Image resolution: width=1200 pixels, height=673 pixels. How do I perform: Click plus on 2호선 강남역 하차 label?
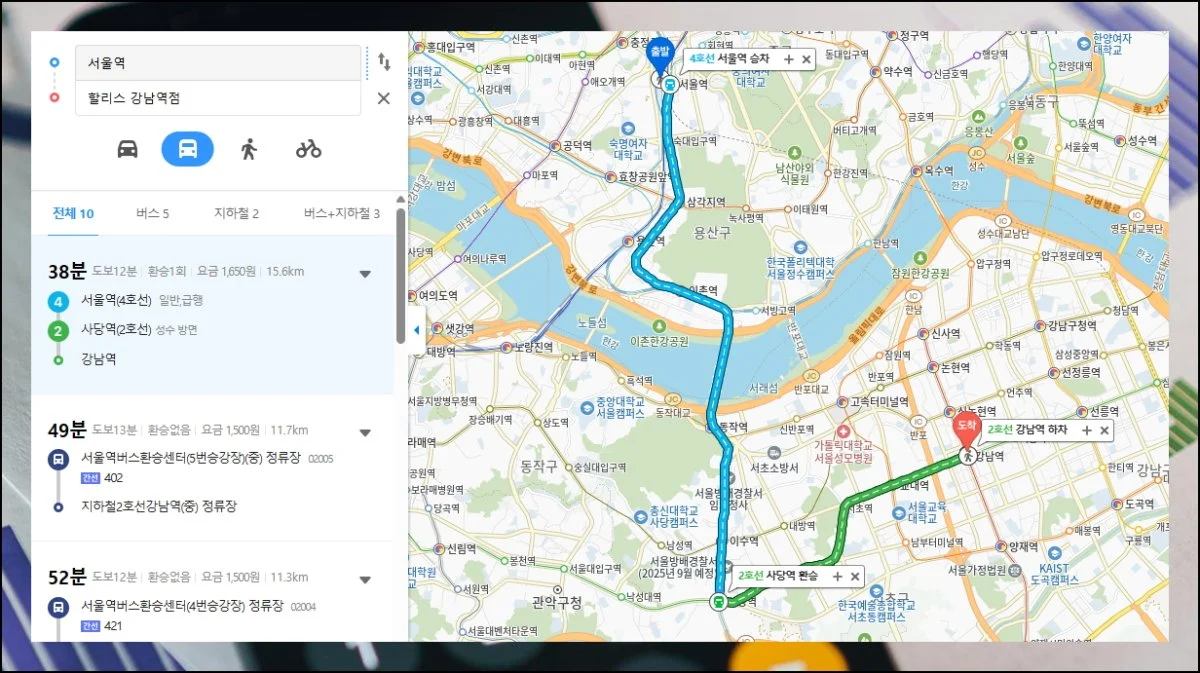click(1086, 430)
